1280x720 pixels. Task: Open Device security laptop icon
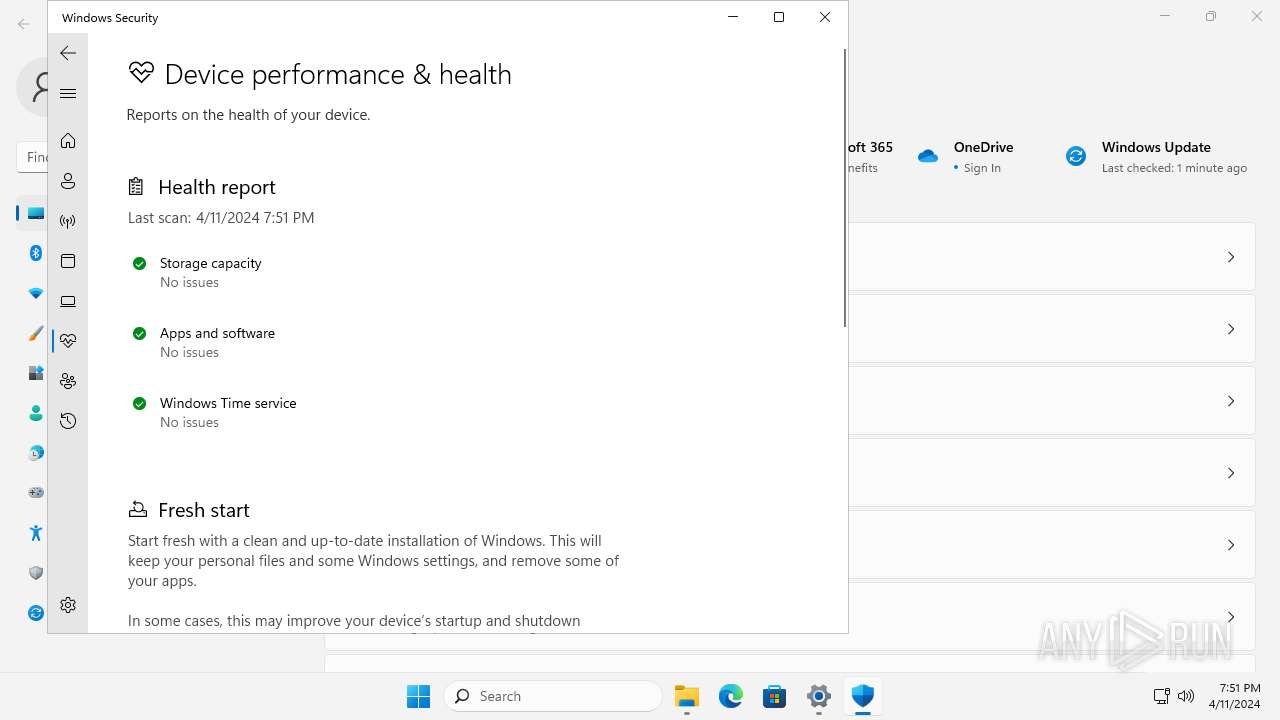[x=68, y=301]
